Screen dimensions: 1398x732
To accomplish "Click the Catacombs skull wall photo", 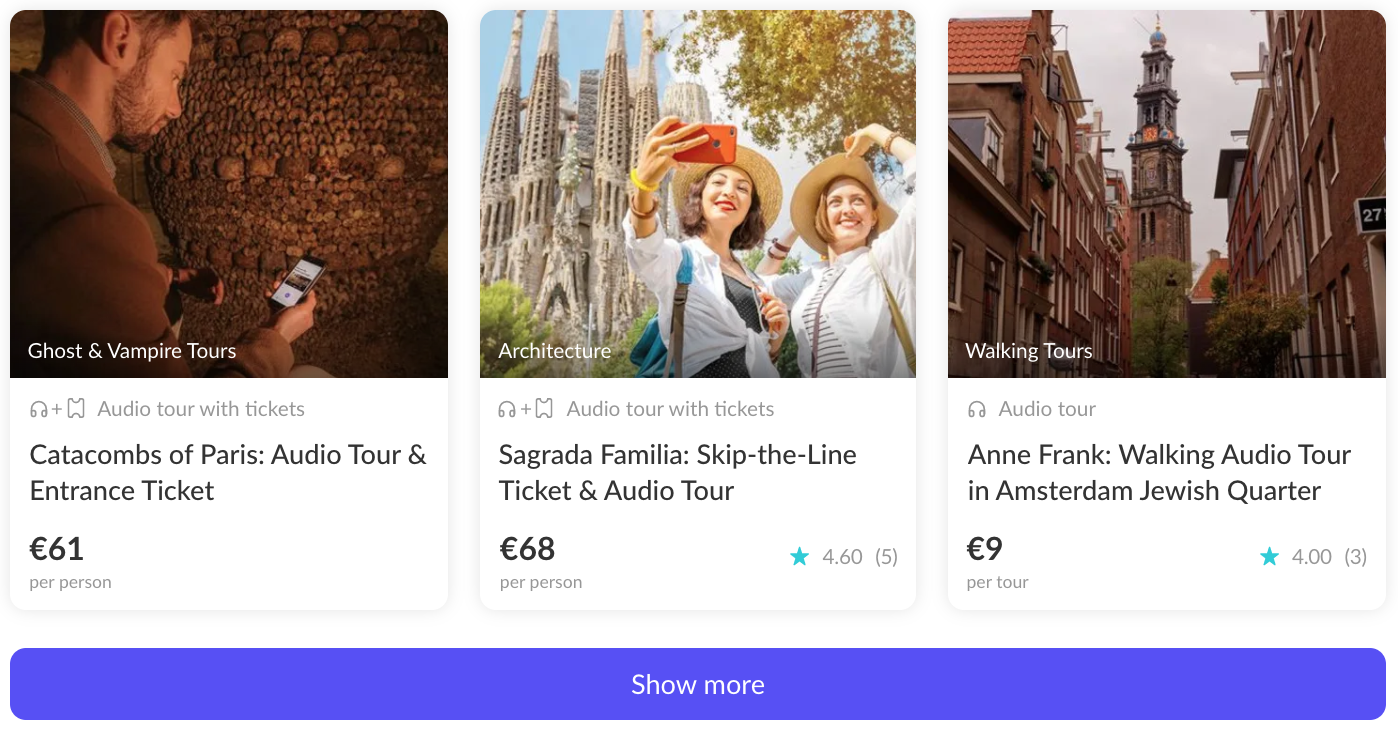I will click(229, 180).
